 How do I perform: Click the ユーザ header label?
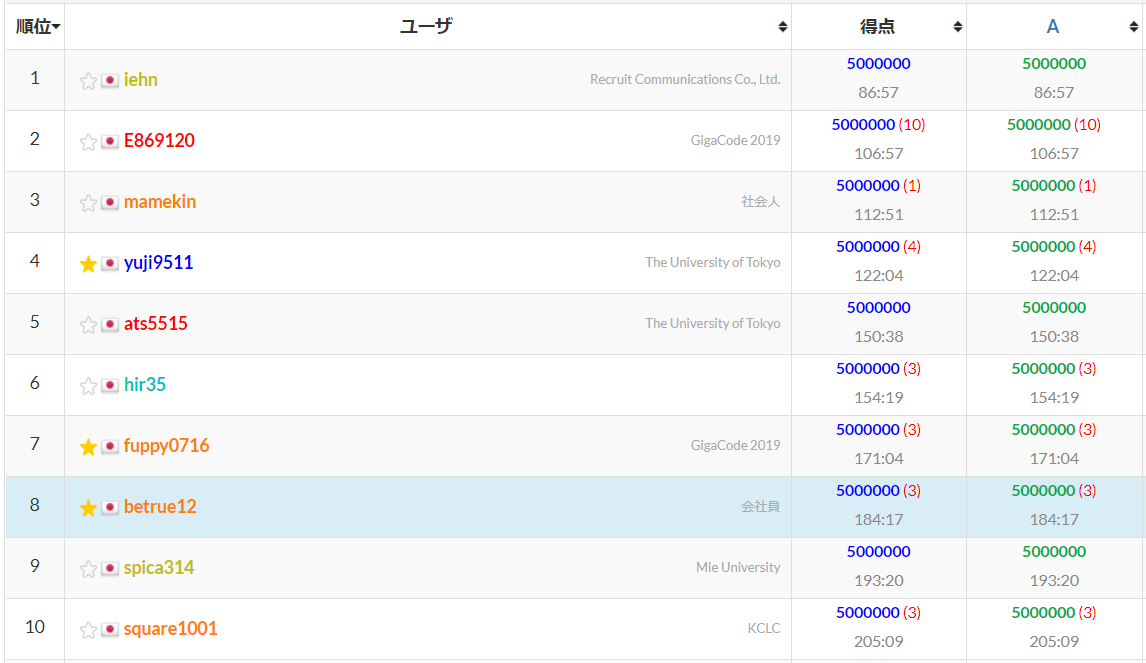(x=426, y=27)
